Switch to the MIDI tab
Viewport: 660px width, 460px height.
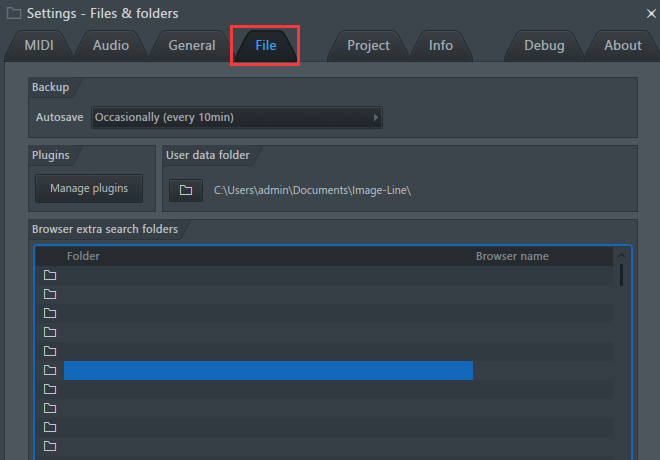tap(39, 45)
